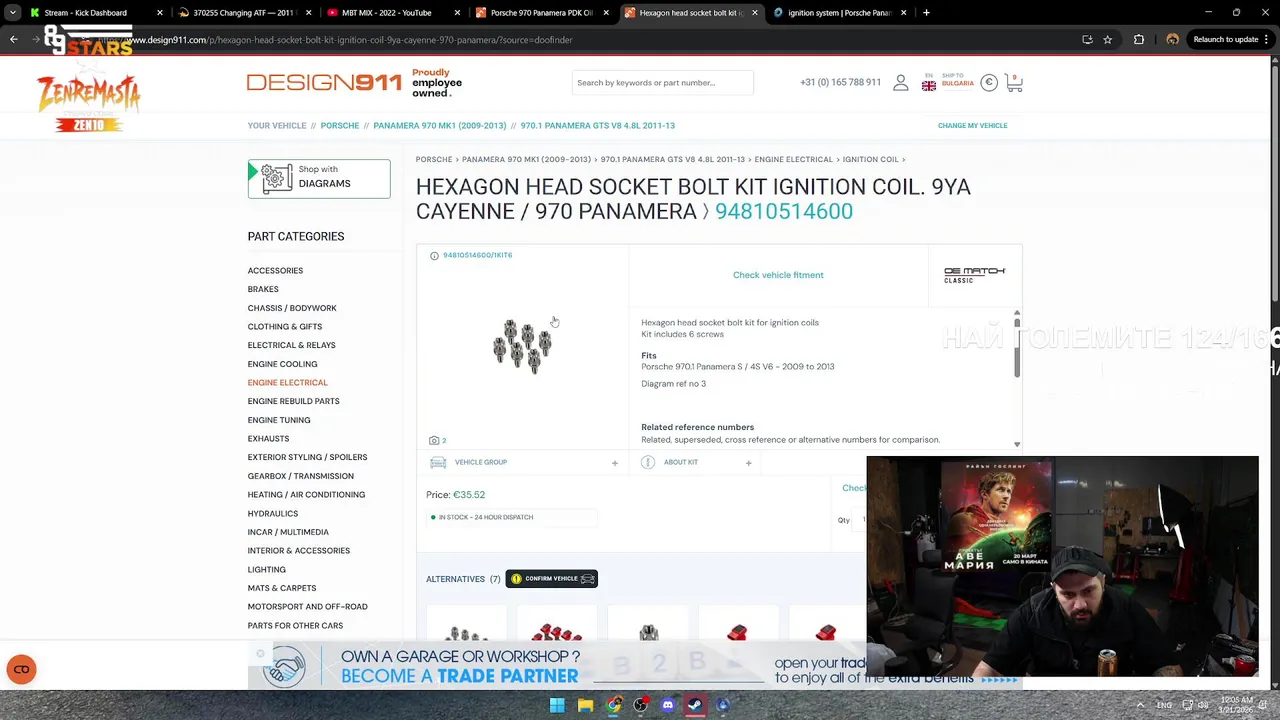Switch to the ignition system Porsche tab

point(838,13)
